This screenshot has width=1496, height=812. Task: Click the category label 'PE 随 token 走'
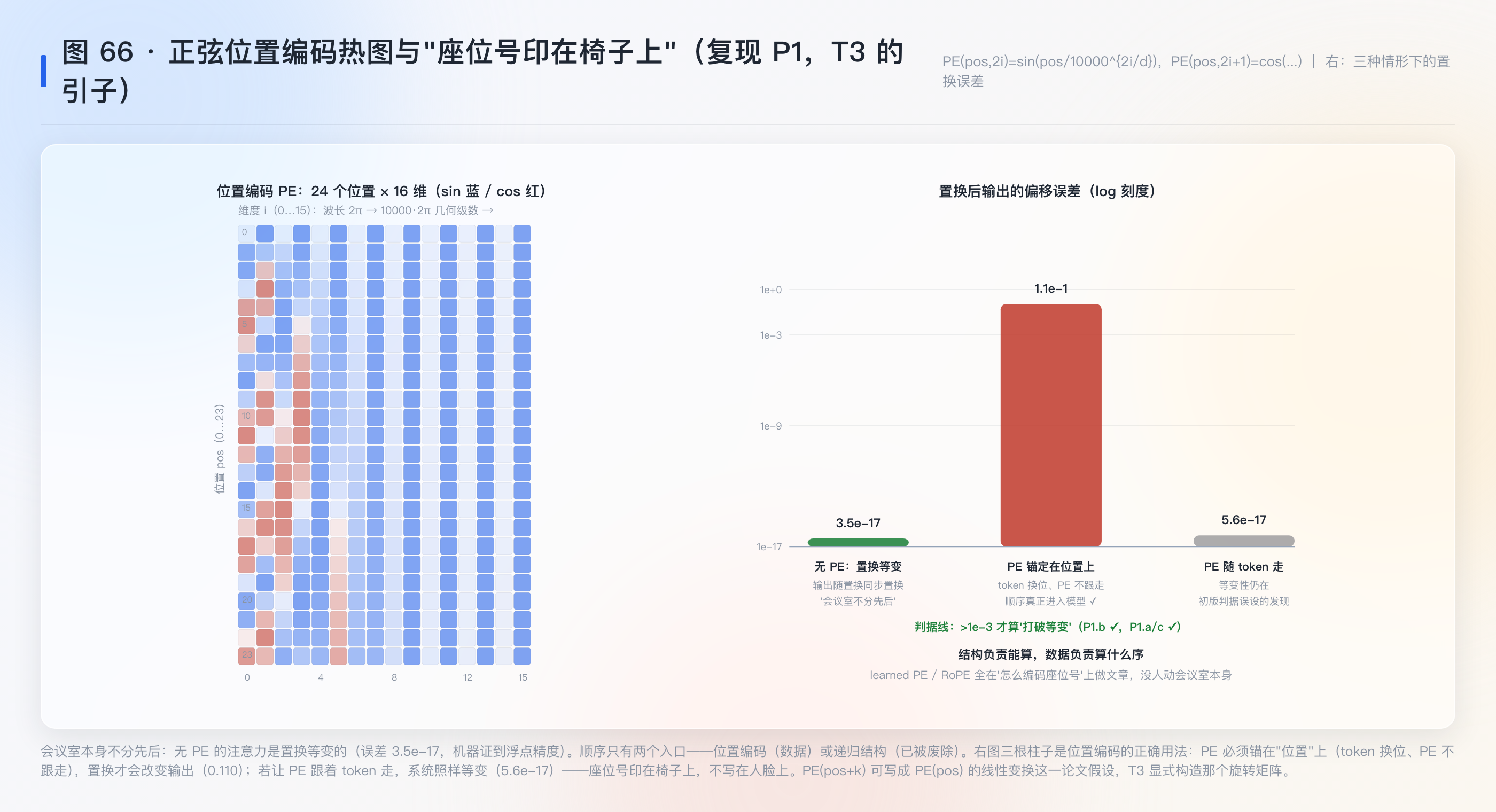click(1243, 566)
